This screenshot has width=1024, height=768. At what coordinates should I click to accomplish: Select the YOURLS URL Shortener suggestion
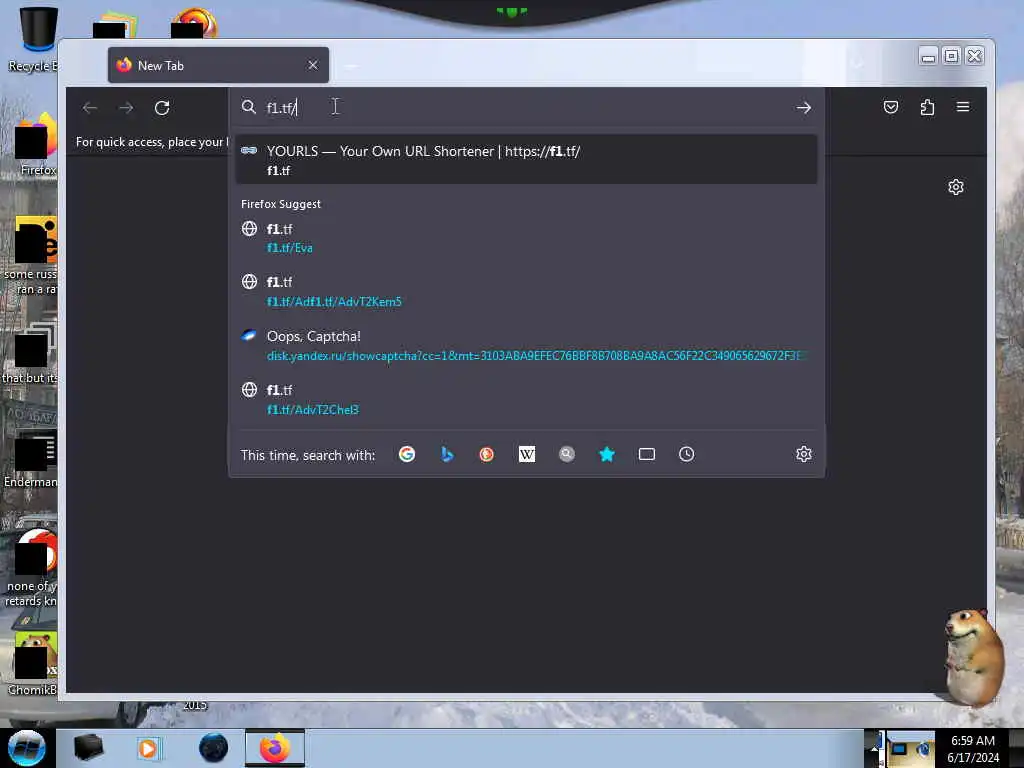coord(526,160)
